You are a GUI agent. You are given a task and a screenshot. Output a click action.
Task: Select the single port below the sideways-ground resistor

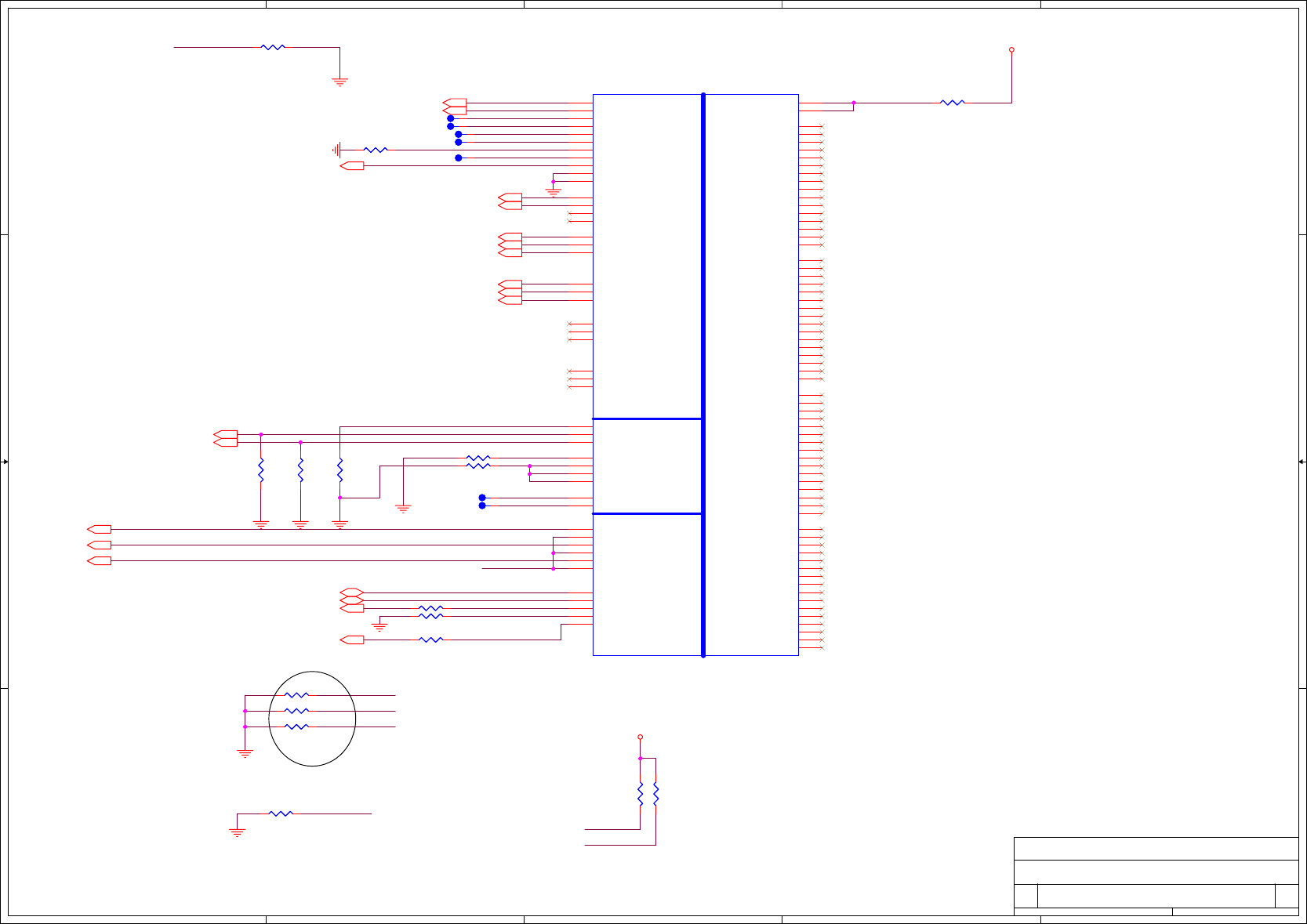[x=352, y=165]
